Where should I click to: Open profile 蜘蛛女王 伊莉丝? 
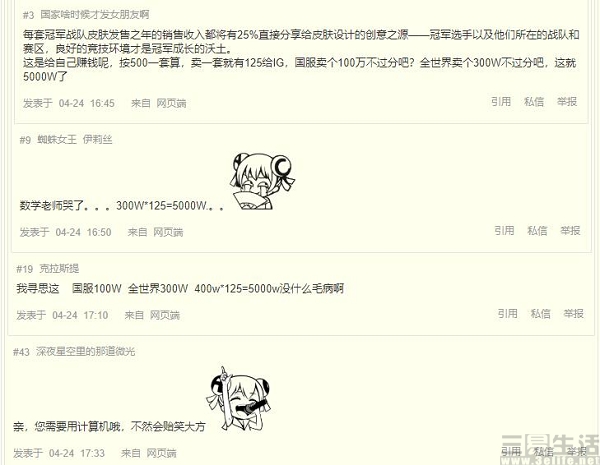75,140
